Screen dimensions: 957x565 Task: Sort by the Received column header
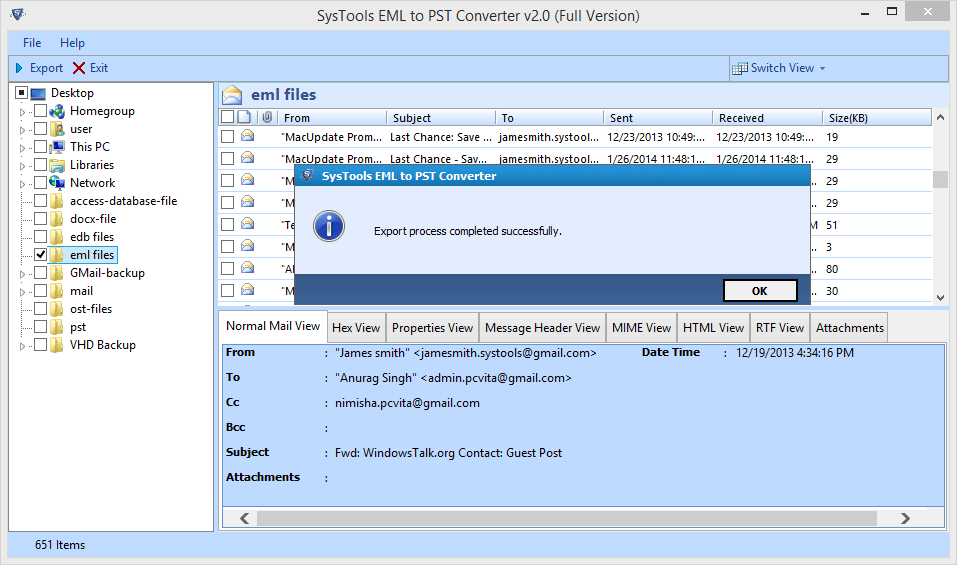point(767,118)
